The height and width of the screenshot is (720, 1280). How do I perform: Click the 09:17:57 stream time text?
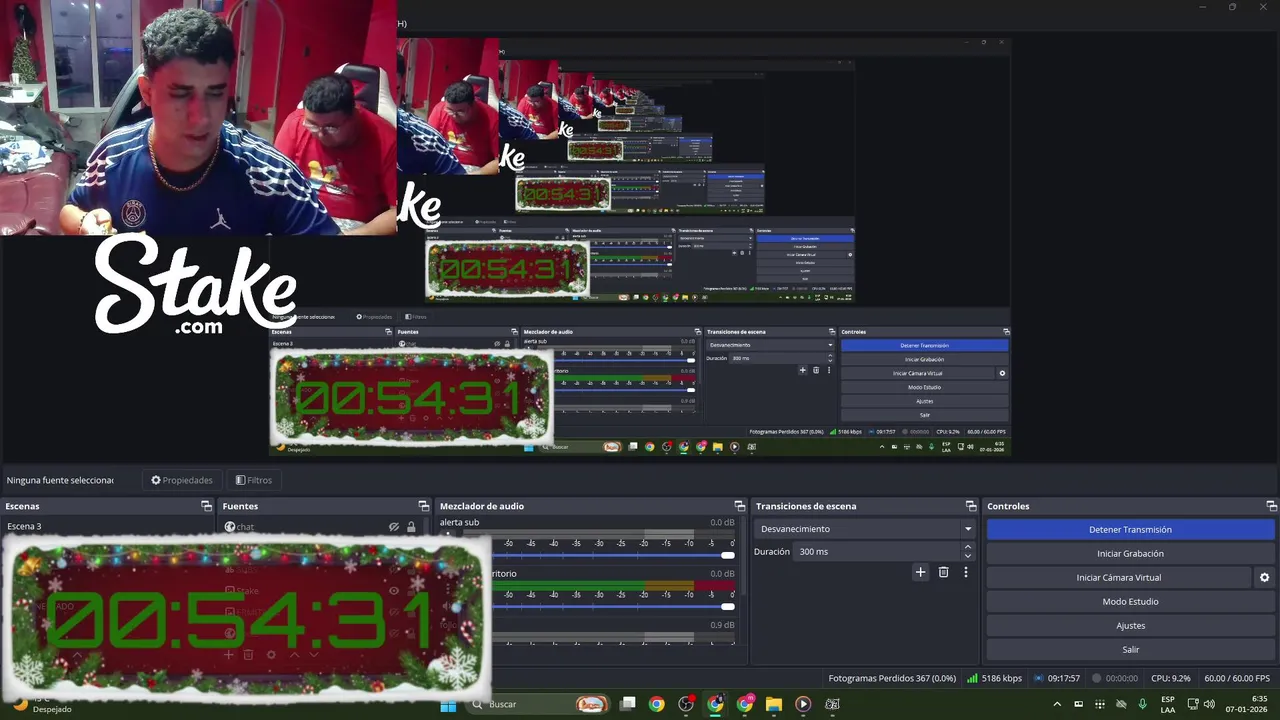point(1064,678)
